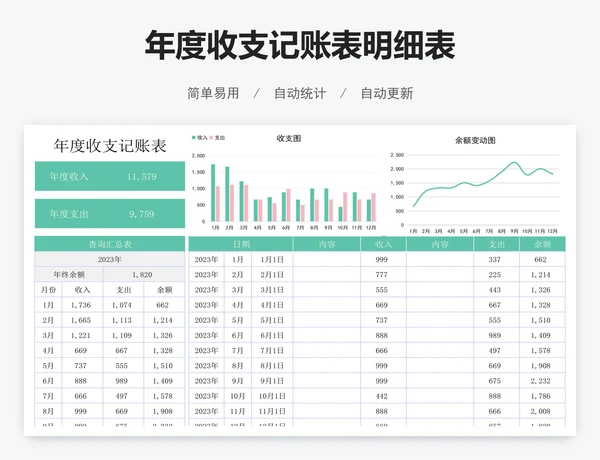Click the pink 10月 expense bar in 收支图

click(x=345, y=207)
